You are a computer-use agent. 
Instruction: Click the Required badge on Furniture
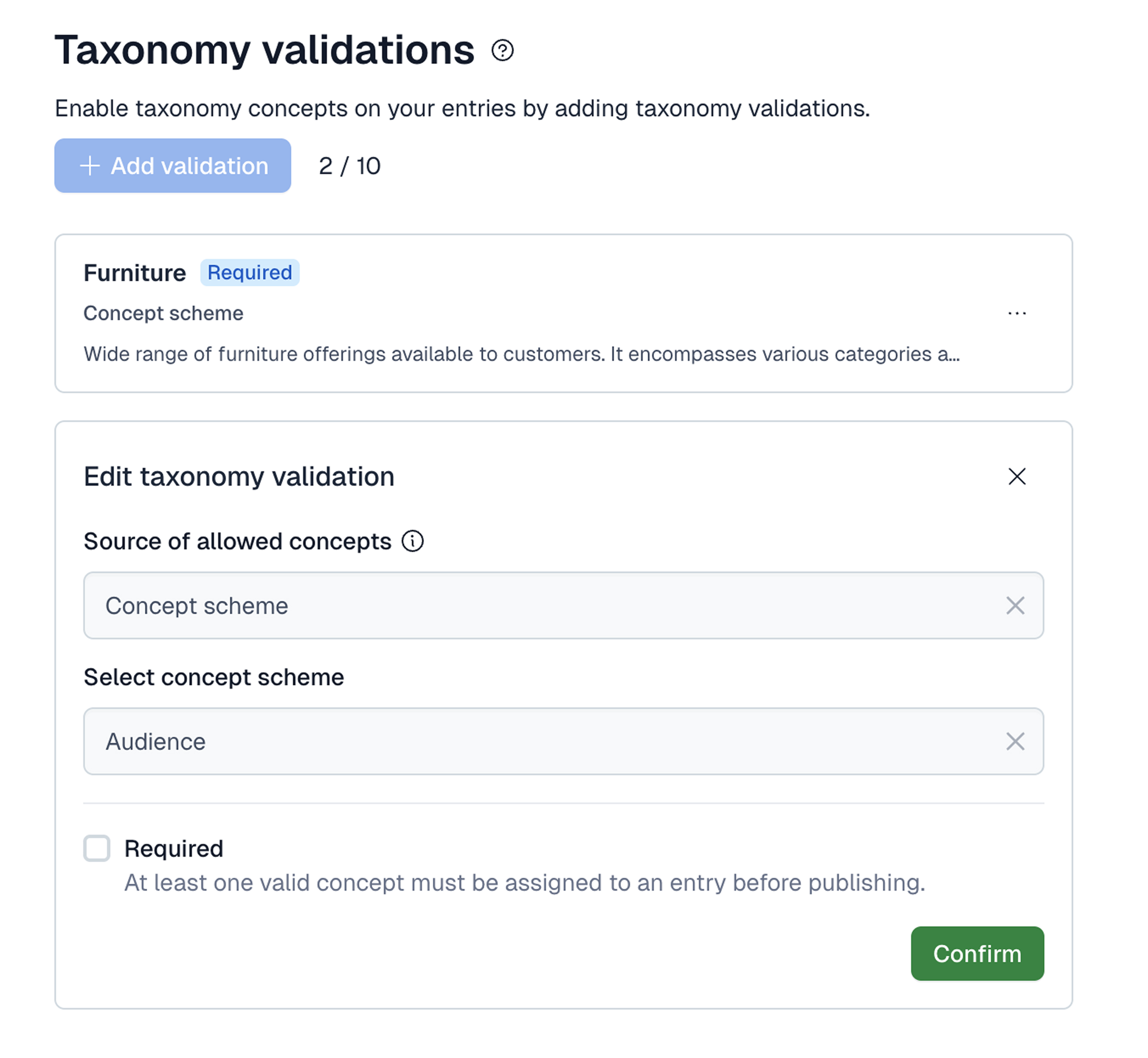pyautogui.click(x=250, y=273)
